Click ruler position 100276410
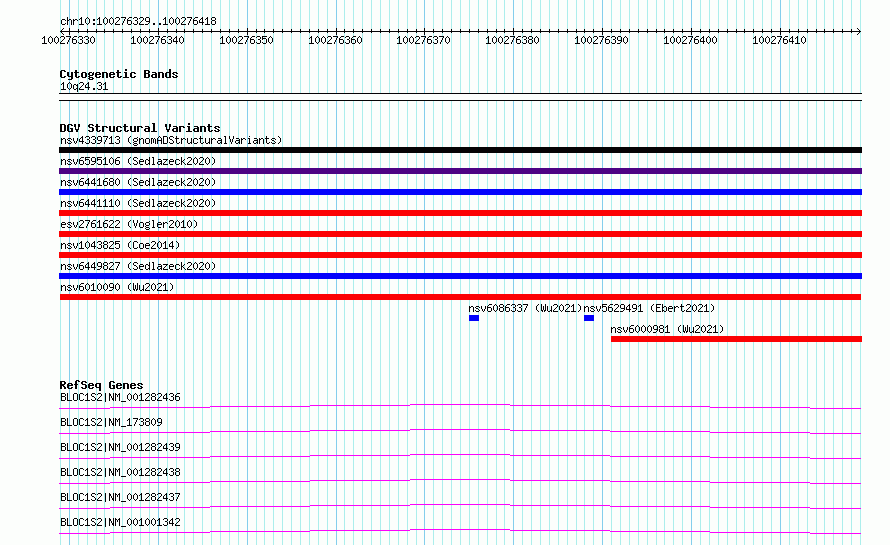The image size is (890, 545). pyautogui.click(x=779, y=40)
